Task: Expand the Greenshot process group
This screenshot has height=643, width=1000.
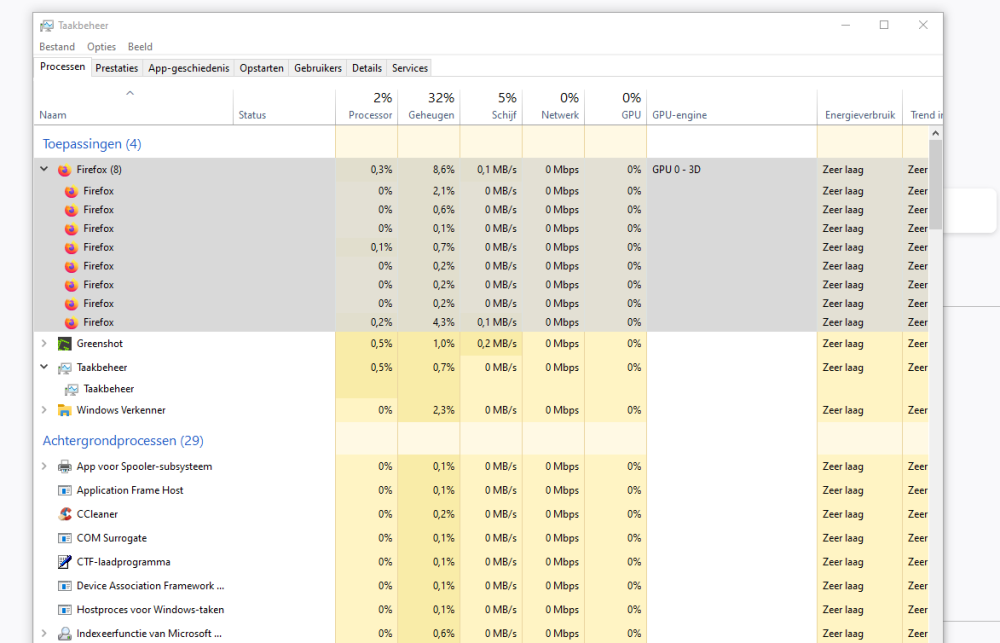Action: pos(43,343)
